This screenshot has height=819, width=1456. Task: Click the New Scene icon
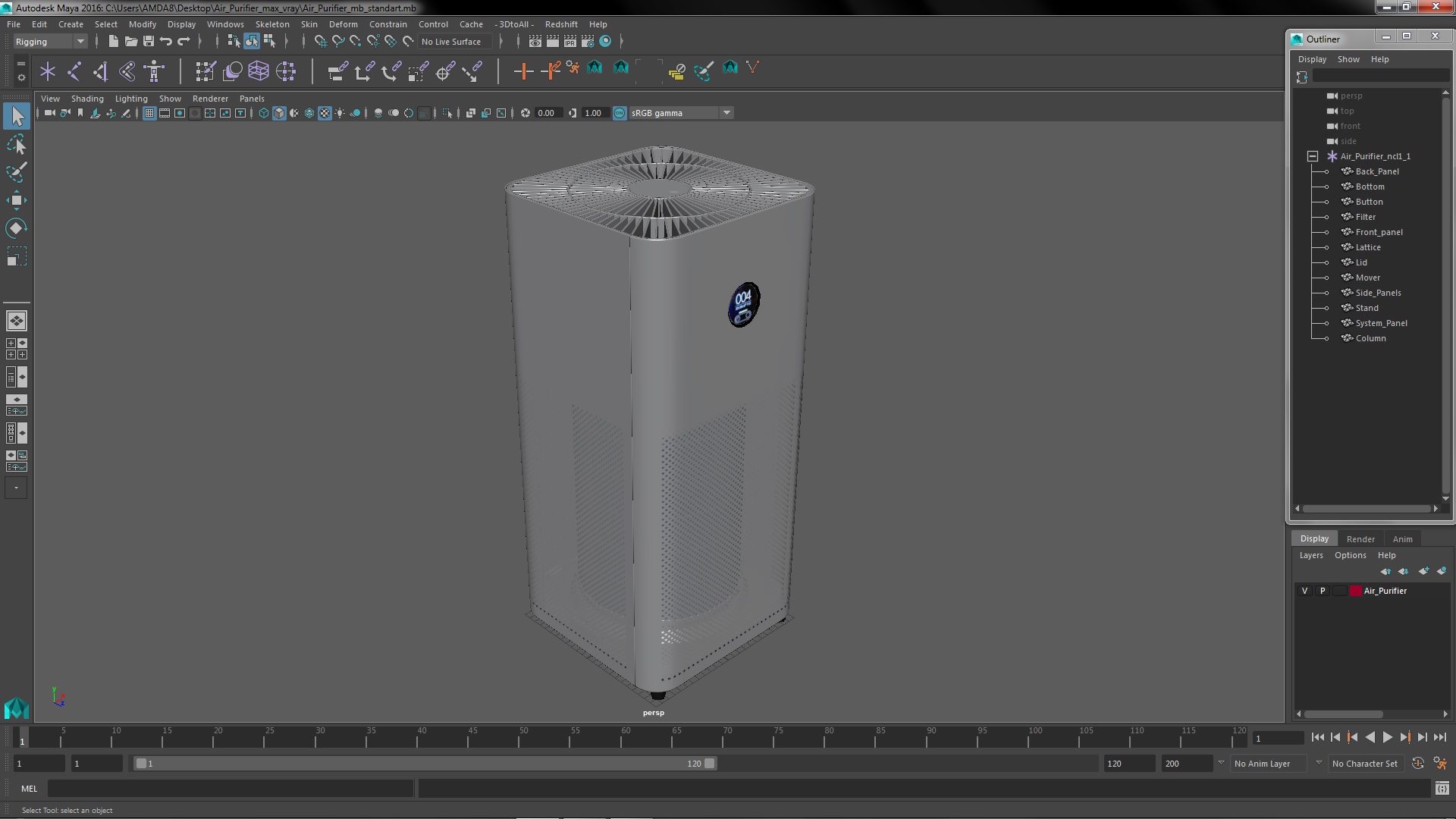pos(113,41)
